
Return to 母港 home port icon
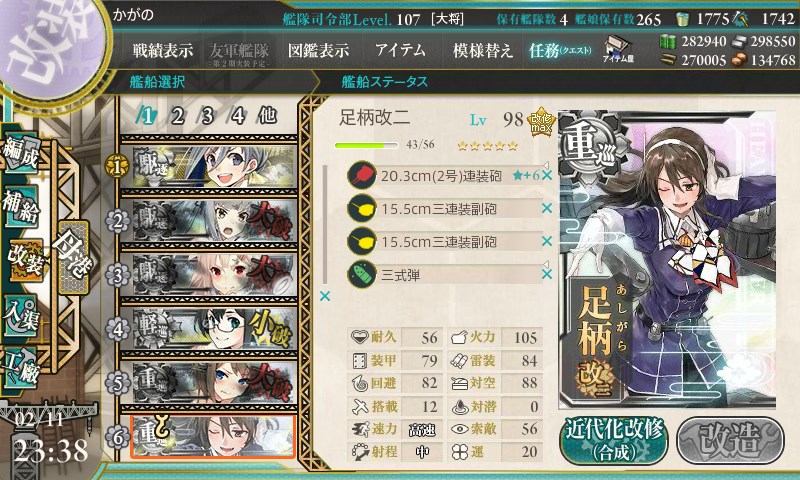click(x=73, y=257)
